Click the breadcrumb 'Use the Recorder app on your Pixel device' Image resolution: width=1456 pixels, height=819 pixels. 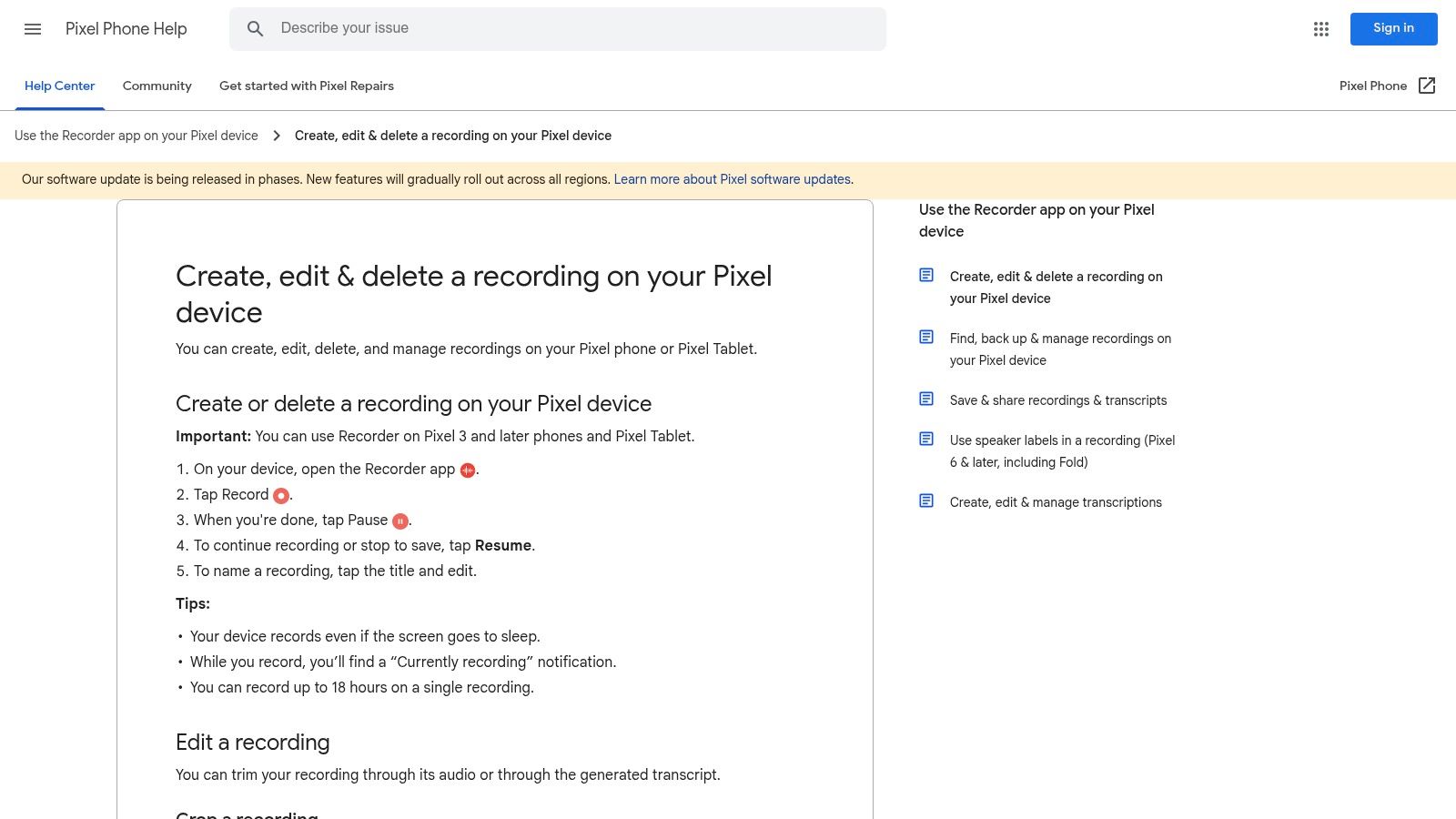coord(136,136)
